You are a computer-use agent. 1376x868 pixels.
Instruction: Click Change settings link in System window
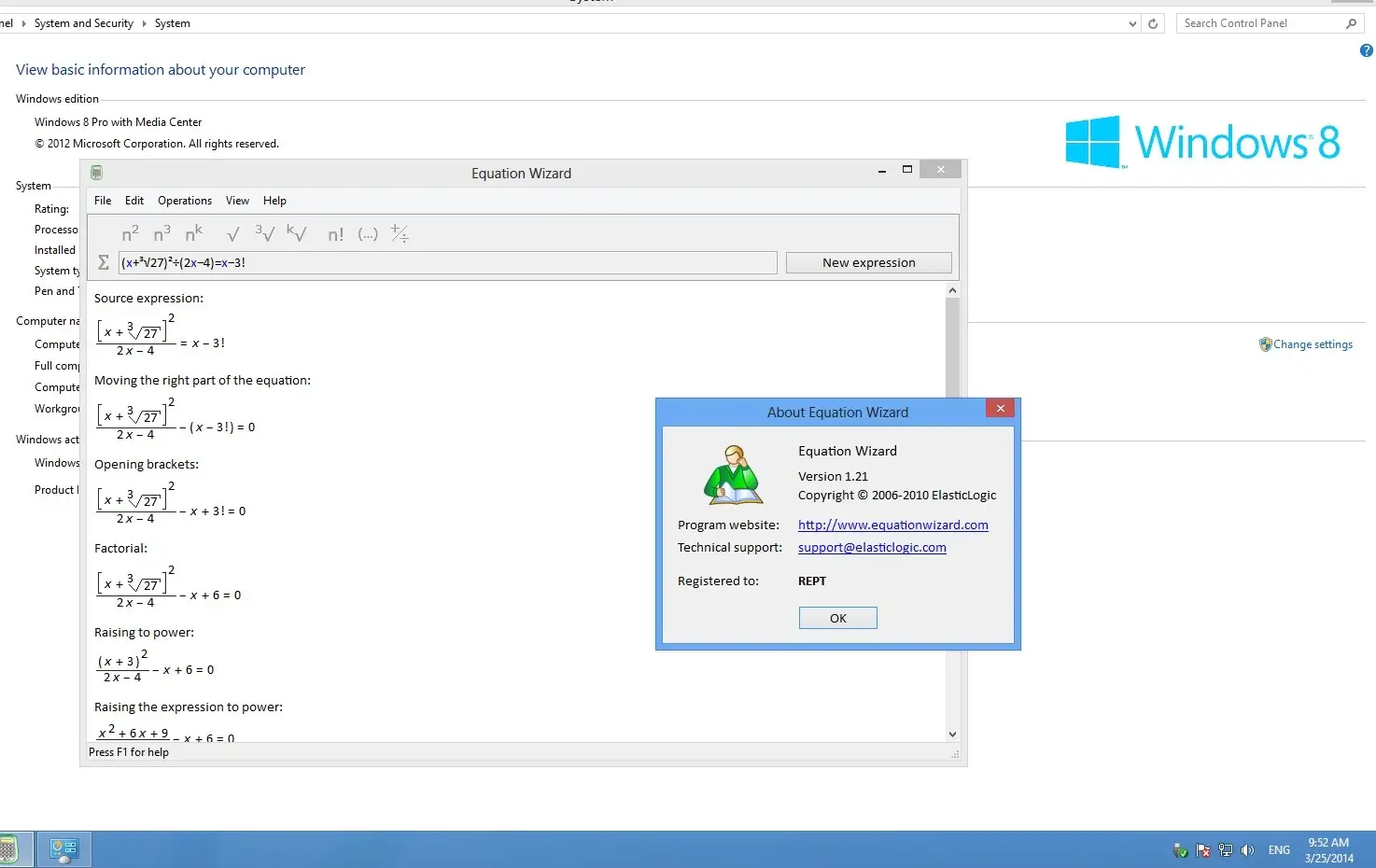[x=1313, y=344]
